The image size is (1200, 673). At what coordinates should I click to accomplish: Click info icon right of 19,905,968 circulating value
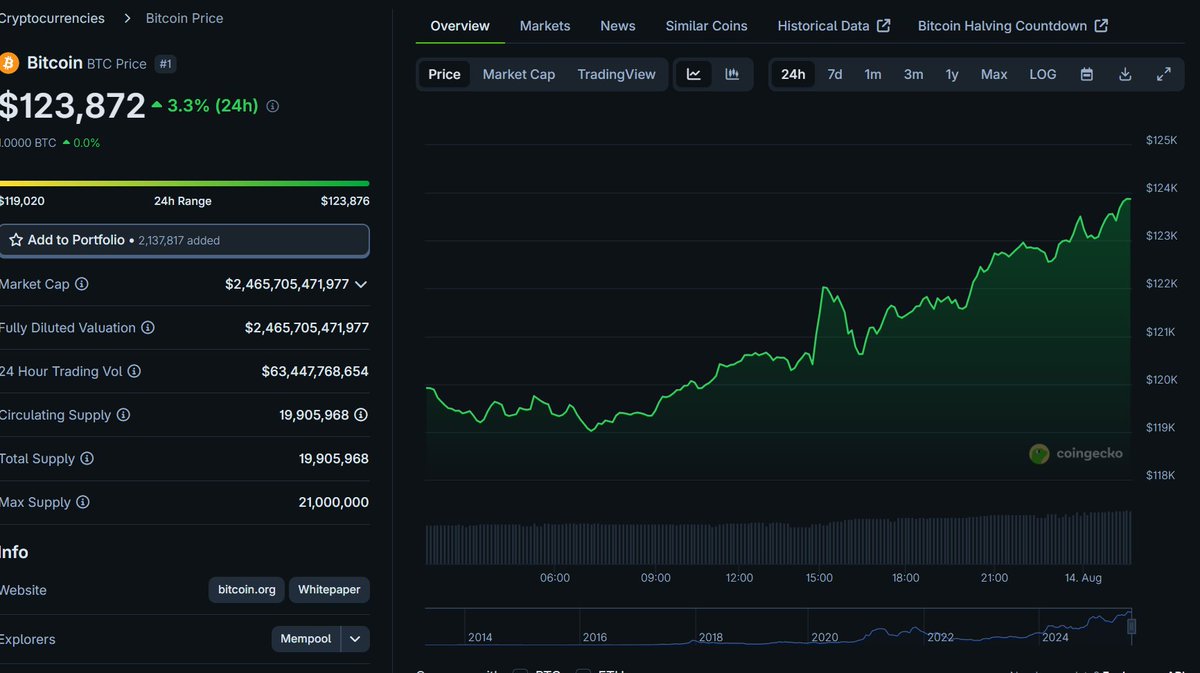pyautogui.click(x=361, y=415)
